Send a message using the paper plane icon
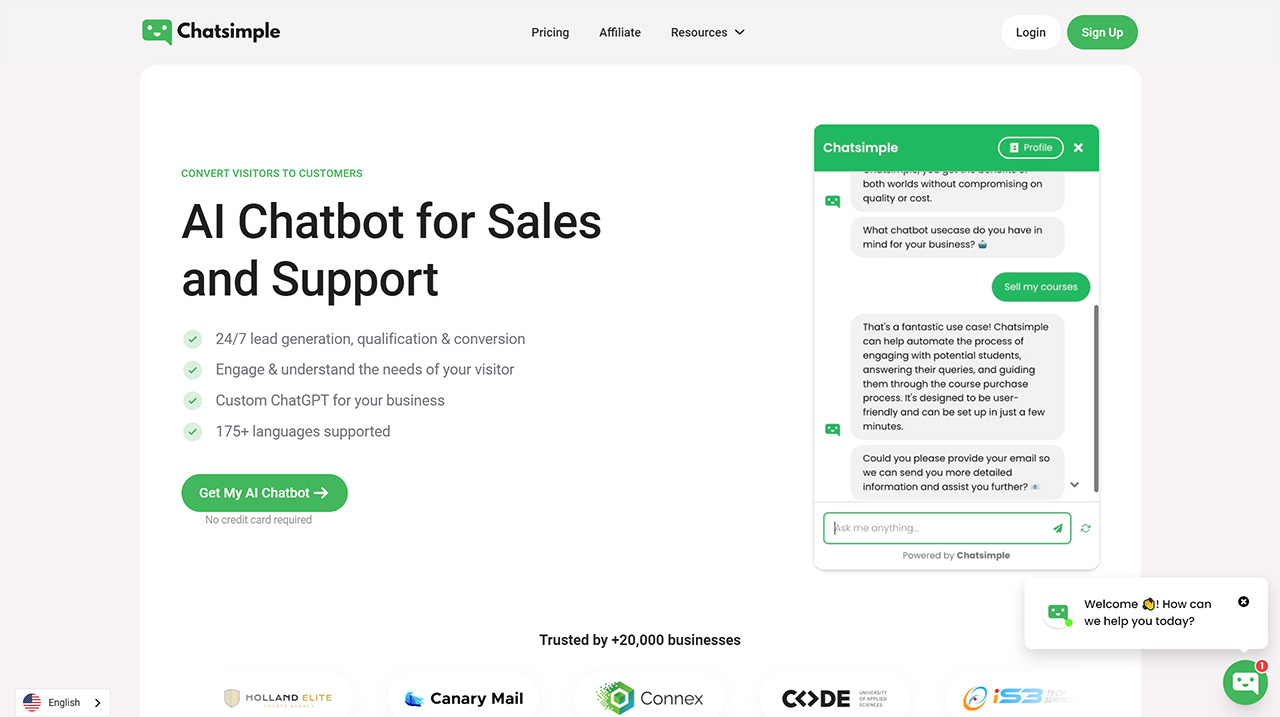The image size is (1280, 717). click(1057, 528)
